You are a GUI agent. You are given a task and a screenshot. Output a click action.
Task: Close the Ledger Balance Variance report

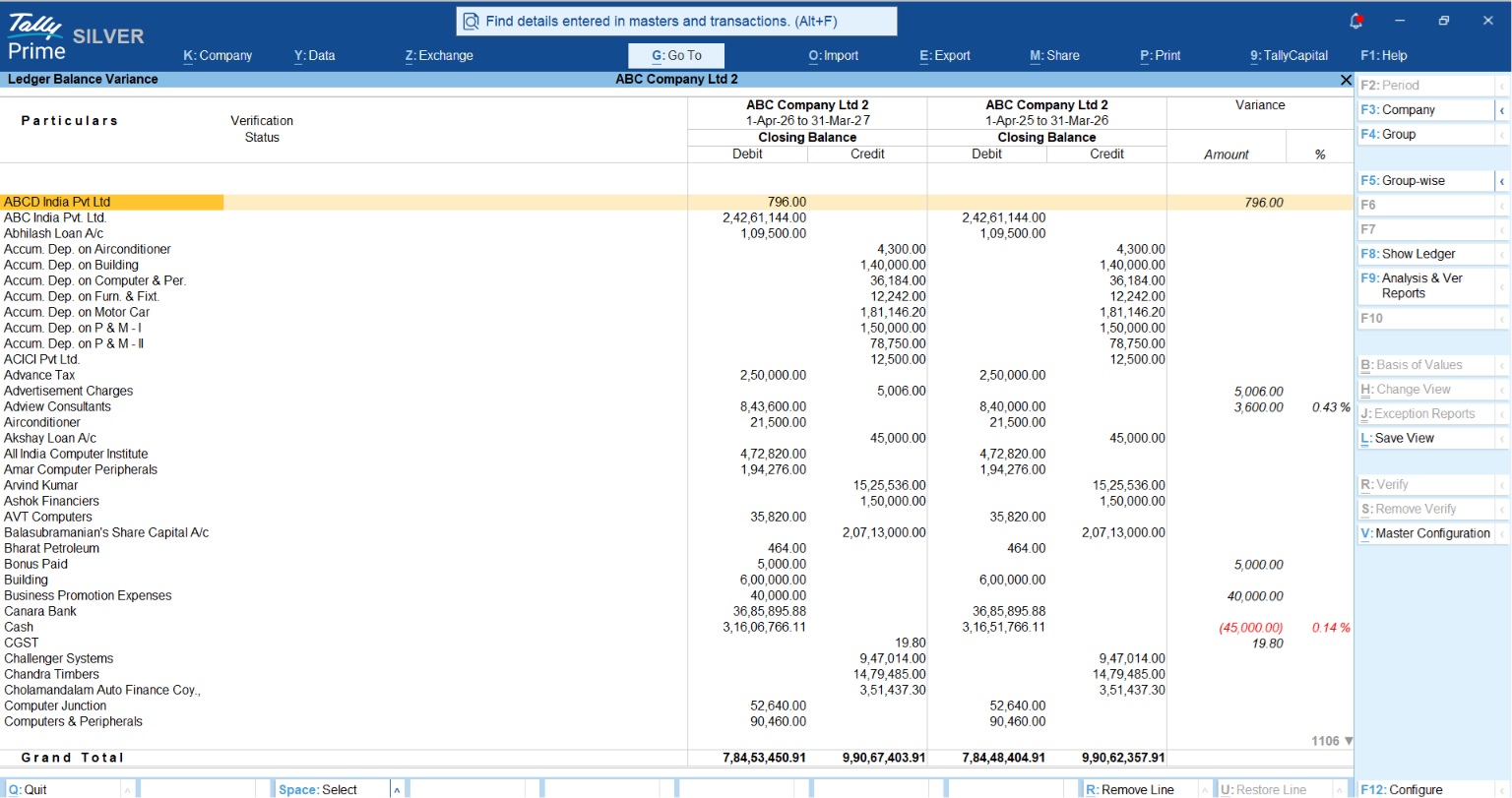pyautogui.click(x=1346, y=80)
